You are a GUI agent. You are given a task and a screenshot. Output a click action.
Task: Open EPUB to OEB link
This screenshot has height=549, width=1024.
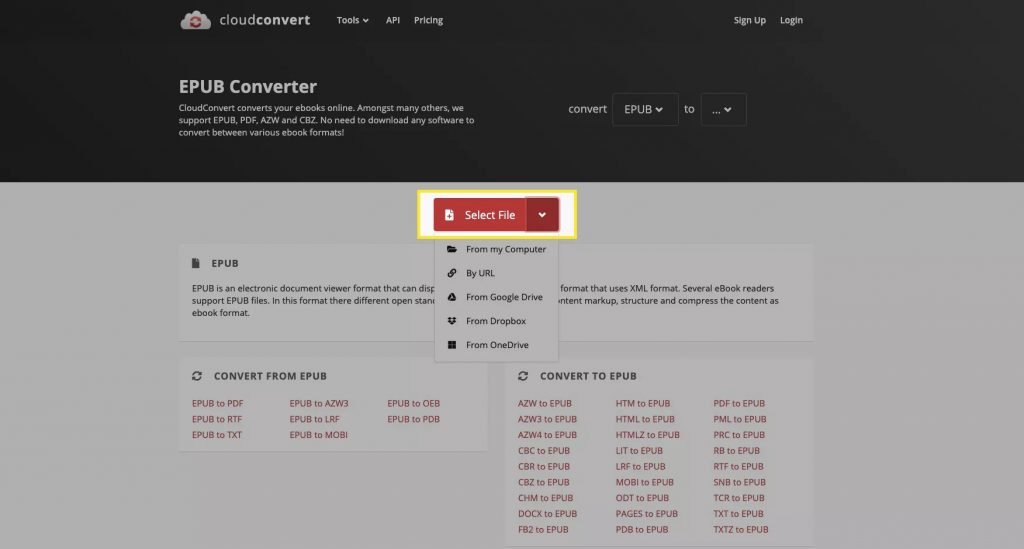click(413, 403)
